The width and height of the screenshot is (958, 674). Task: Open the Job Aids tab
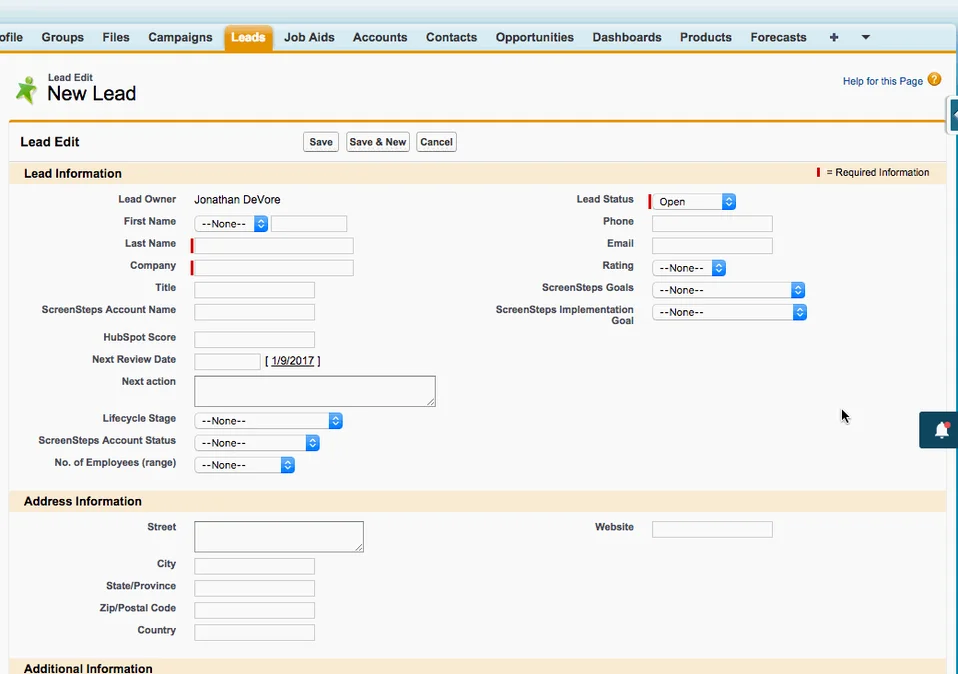pyautogui.click(x=309, y=37)
